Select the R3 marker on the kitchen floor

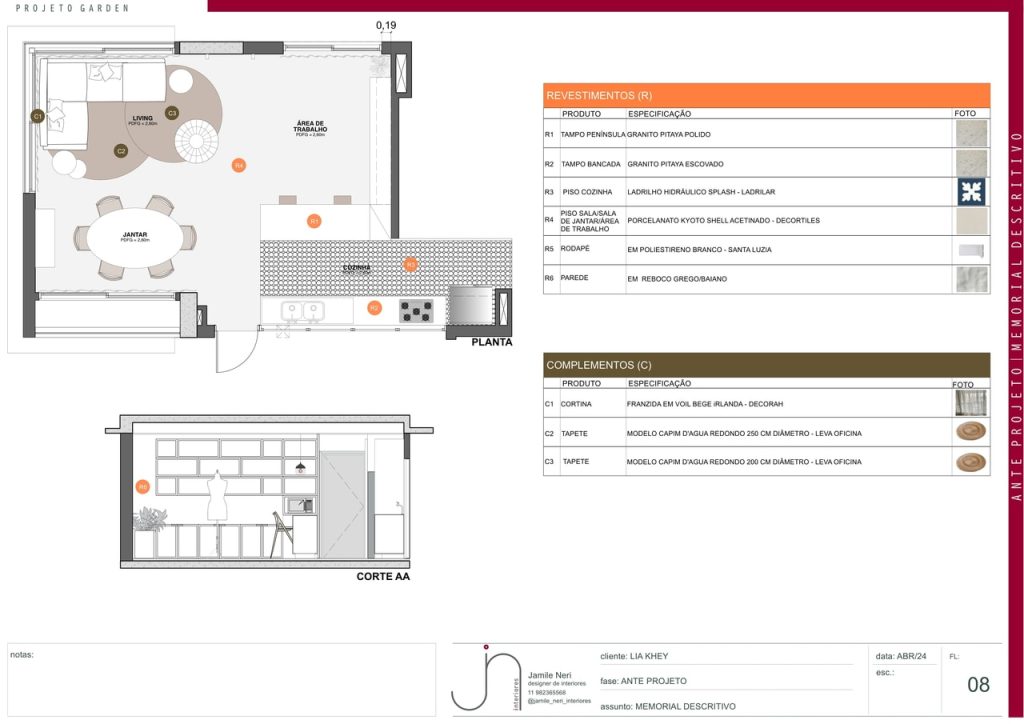pyautogui.click(x=410, y=264)
